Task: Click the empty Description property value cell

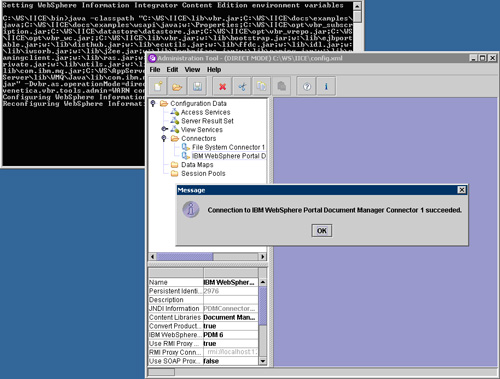Action: [x=231, y=300]
